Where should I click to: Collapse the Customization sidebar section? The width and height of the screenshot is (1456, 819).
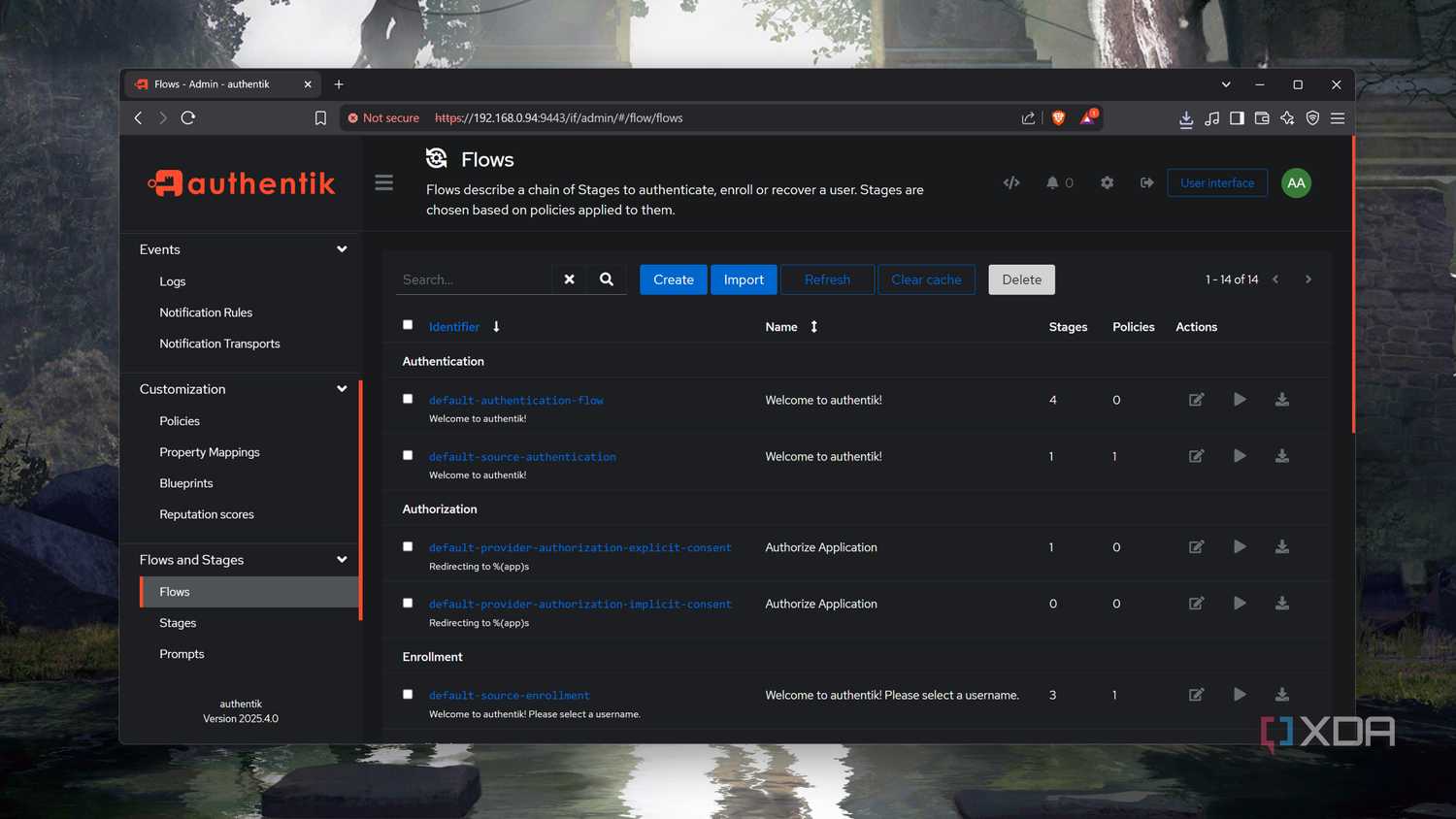342,389
